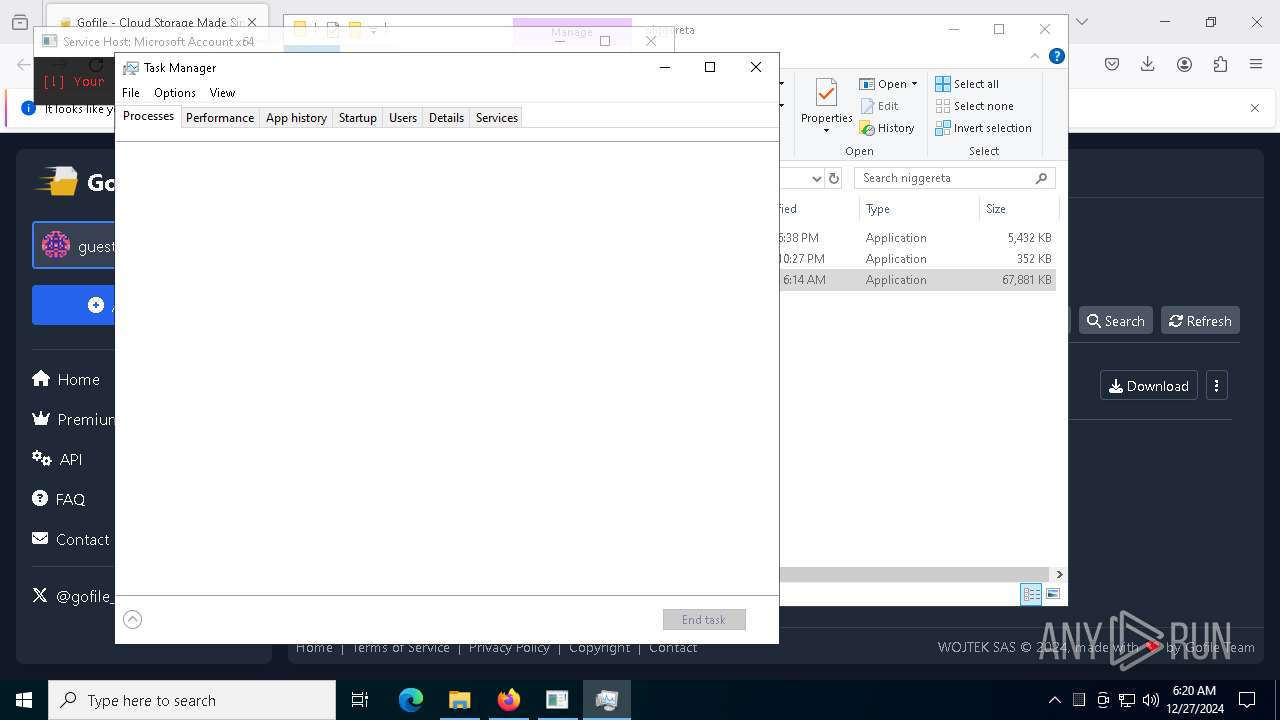Screen dimensions: 1280x720
Task: Expand the Explorer address bar dropdown arrow
Action: tap(816, 178)
